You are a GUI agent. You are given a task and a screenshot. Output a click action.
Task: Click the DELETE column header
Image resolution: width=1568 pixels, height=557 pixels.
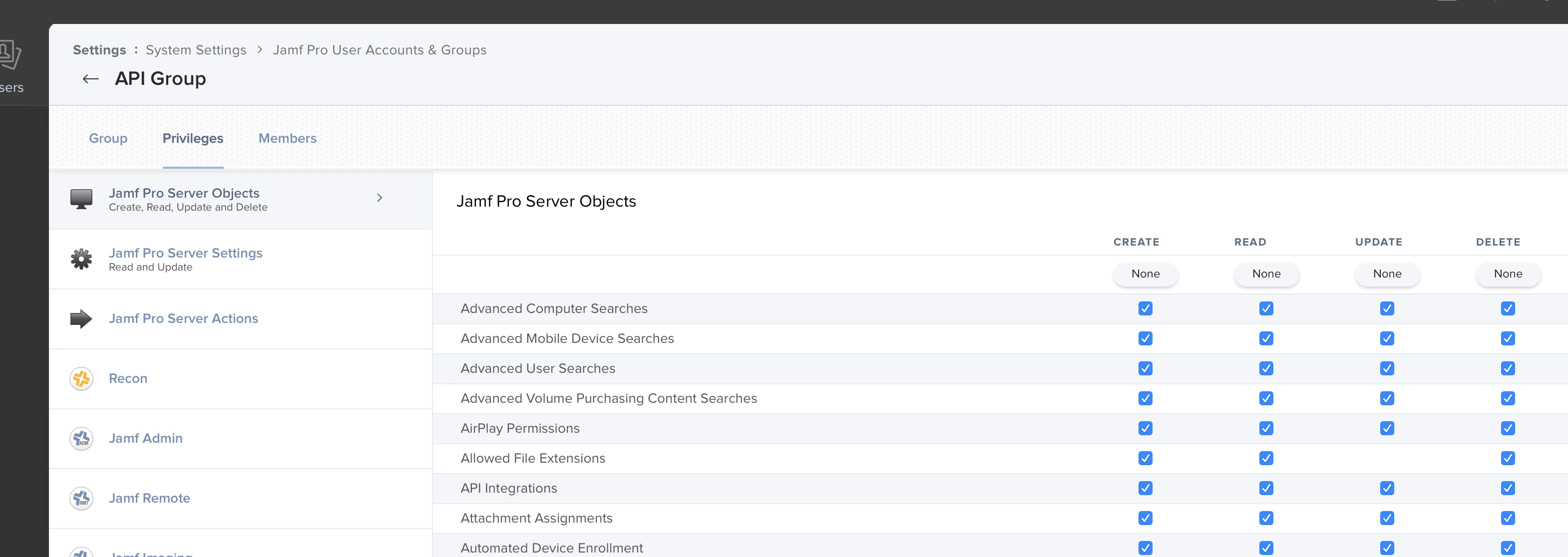[1498, 242]
